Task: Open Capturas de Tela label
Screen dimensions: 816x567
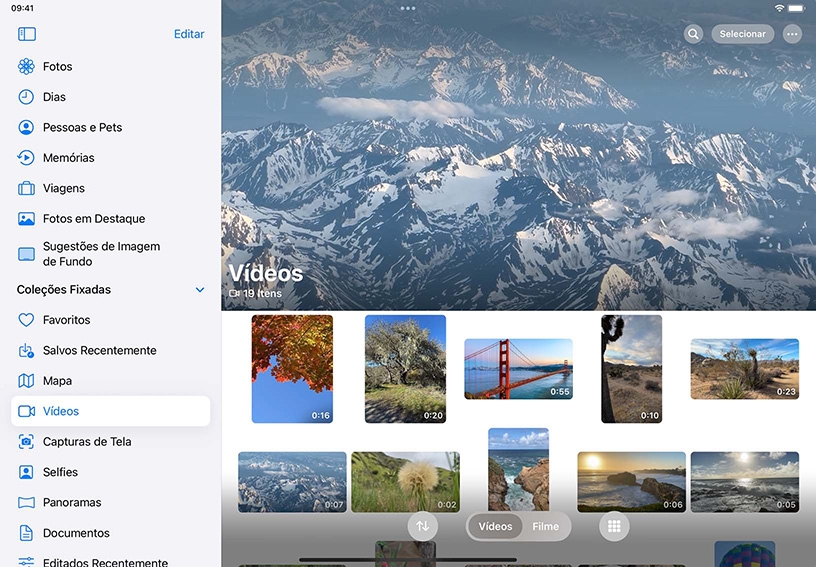Action: tap(87, 442)
